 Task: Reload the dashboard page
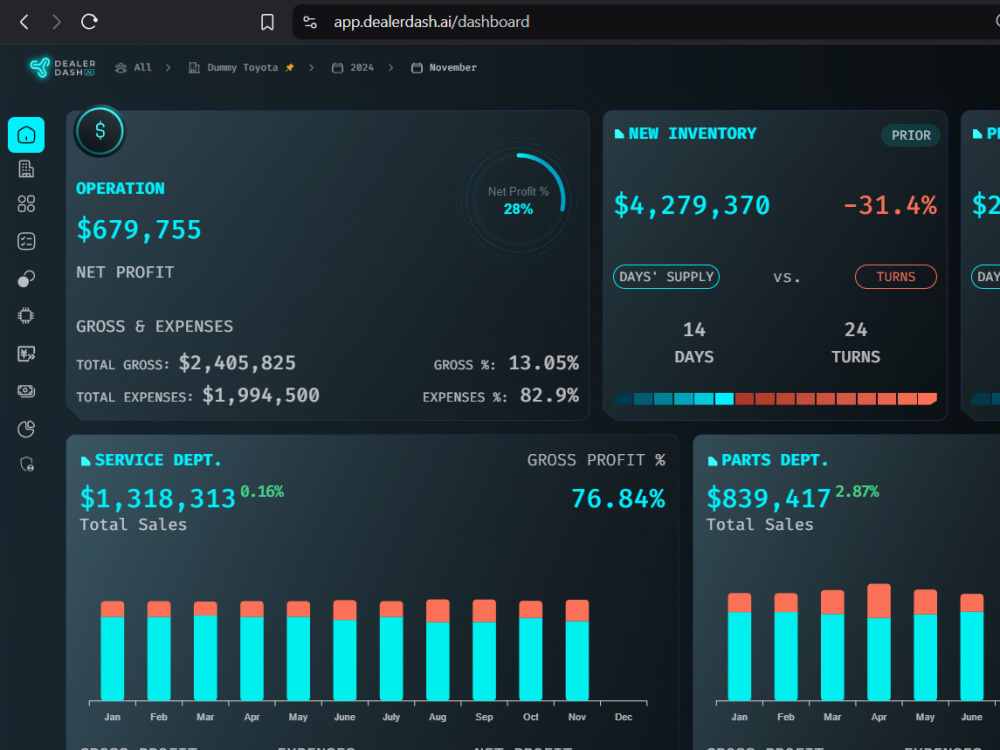click(x=89, y=22)
